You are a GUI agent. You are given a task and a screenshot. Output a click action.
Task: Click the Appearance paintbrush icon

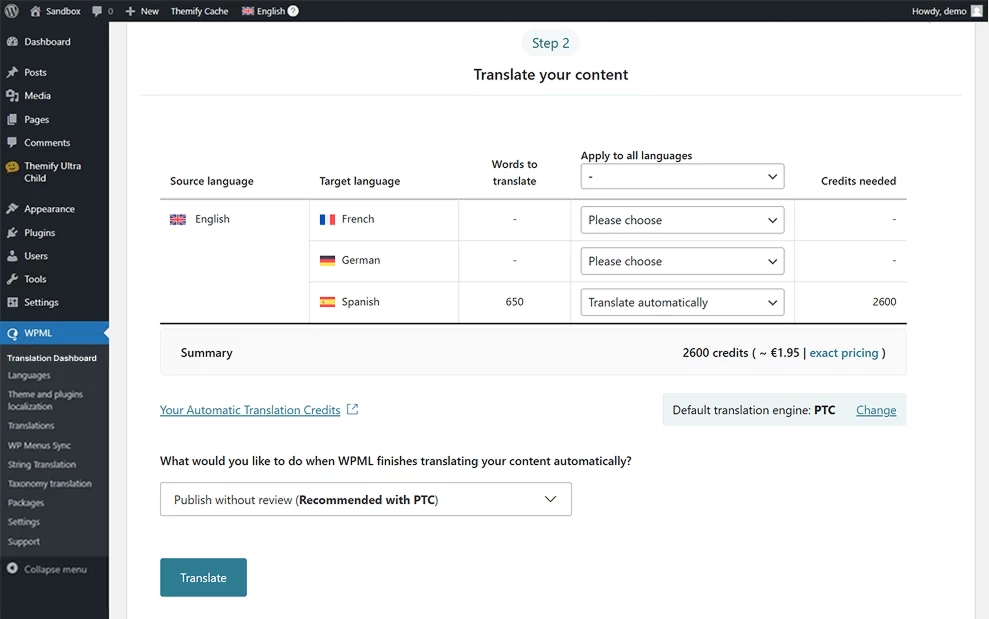pos(12,209)
